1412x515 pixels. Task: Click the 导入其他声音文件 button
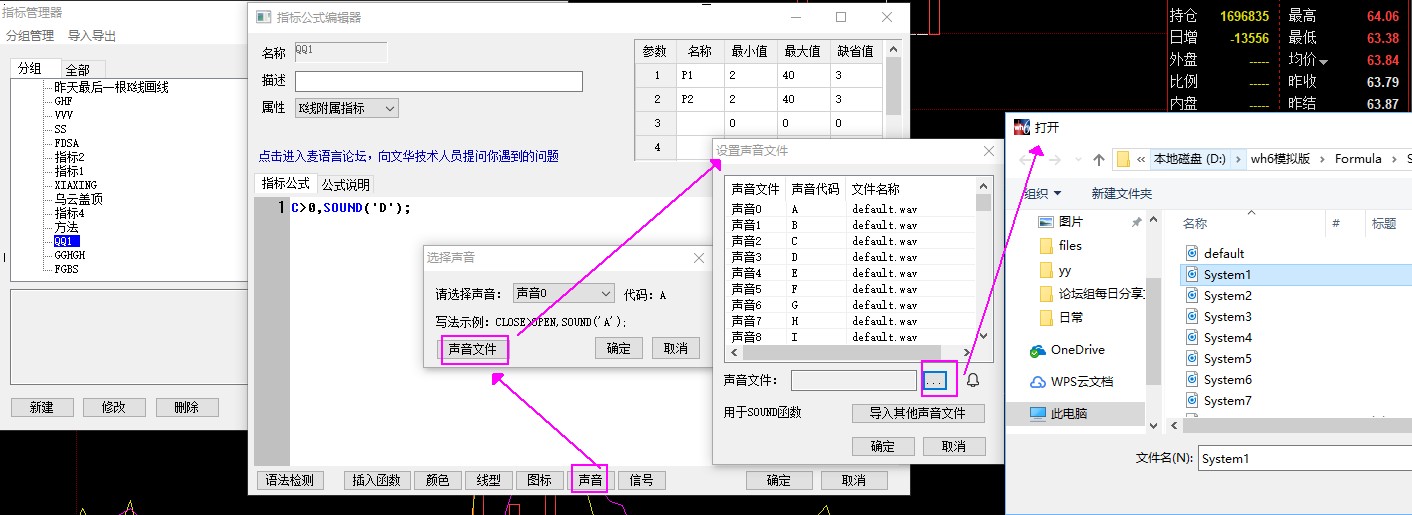point(918,413)
